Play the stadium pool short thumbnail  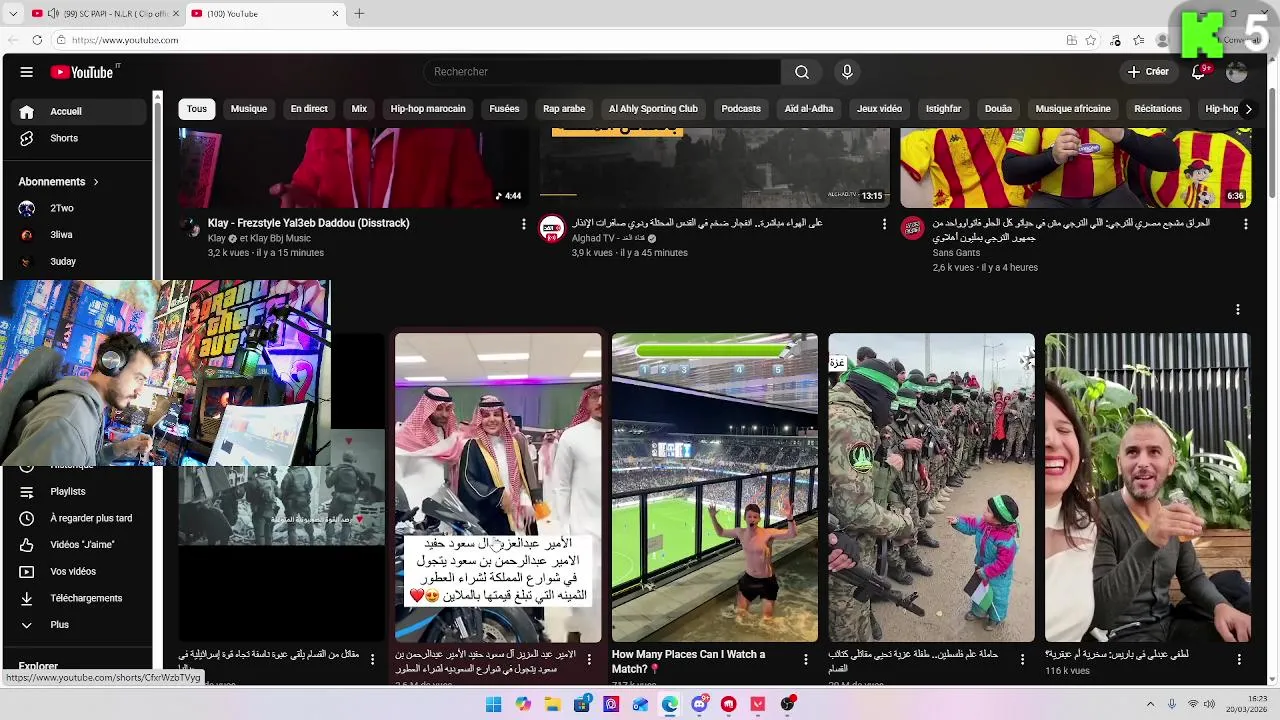714,488
